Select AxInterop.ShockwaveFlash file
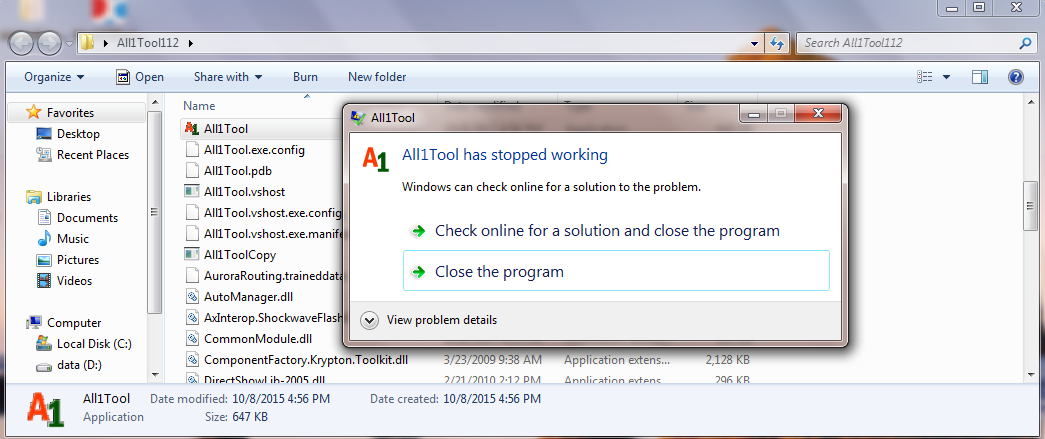The image size is (1045, 439). point(273,318)
